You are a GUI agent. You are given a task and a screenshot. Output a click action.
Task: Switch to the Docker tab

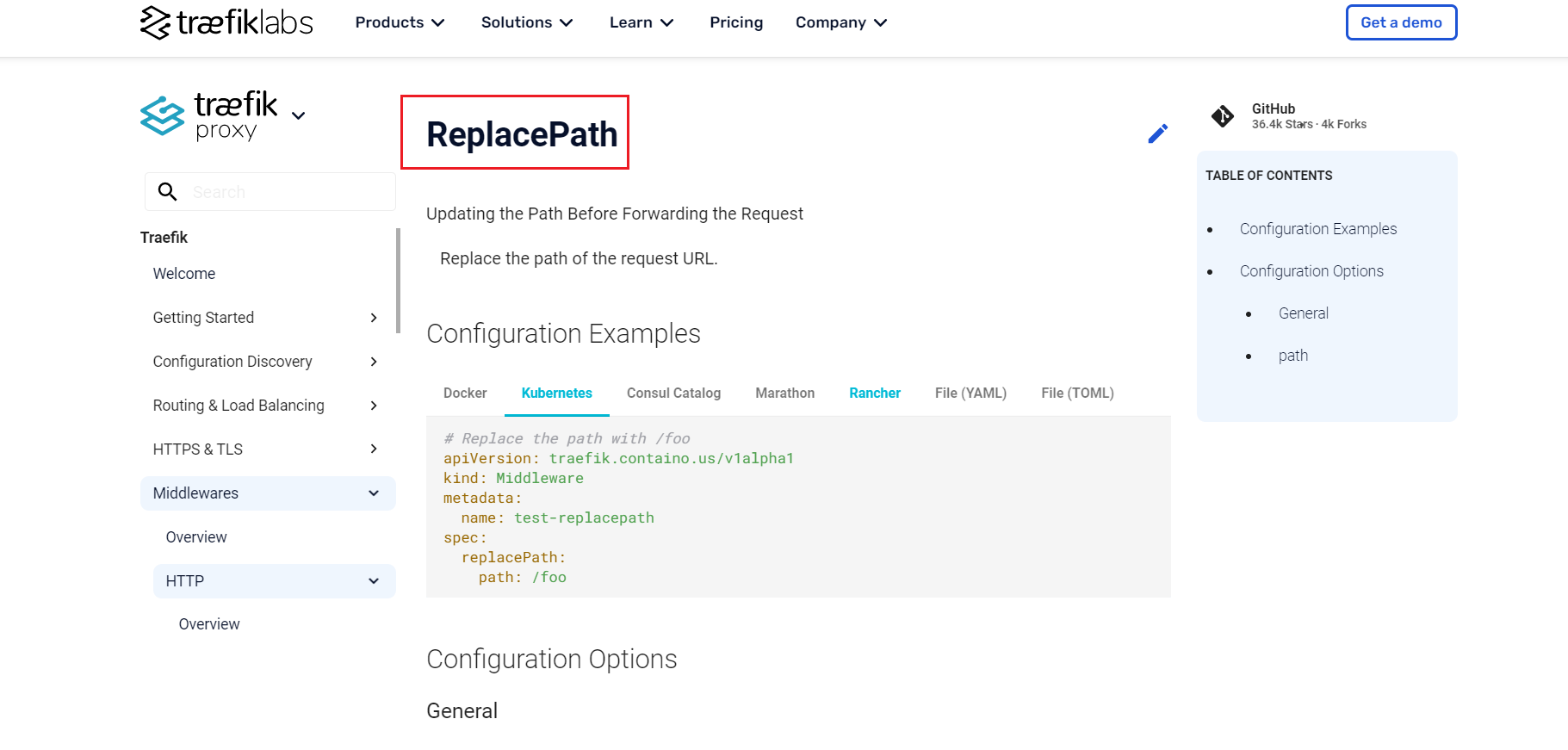[x=465, y=394]
